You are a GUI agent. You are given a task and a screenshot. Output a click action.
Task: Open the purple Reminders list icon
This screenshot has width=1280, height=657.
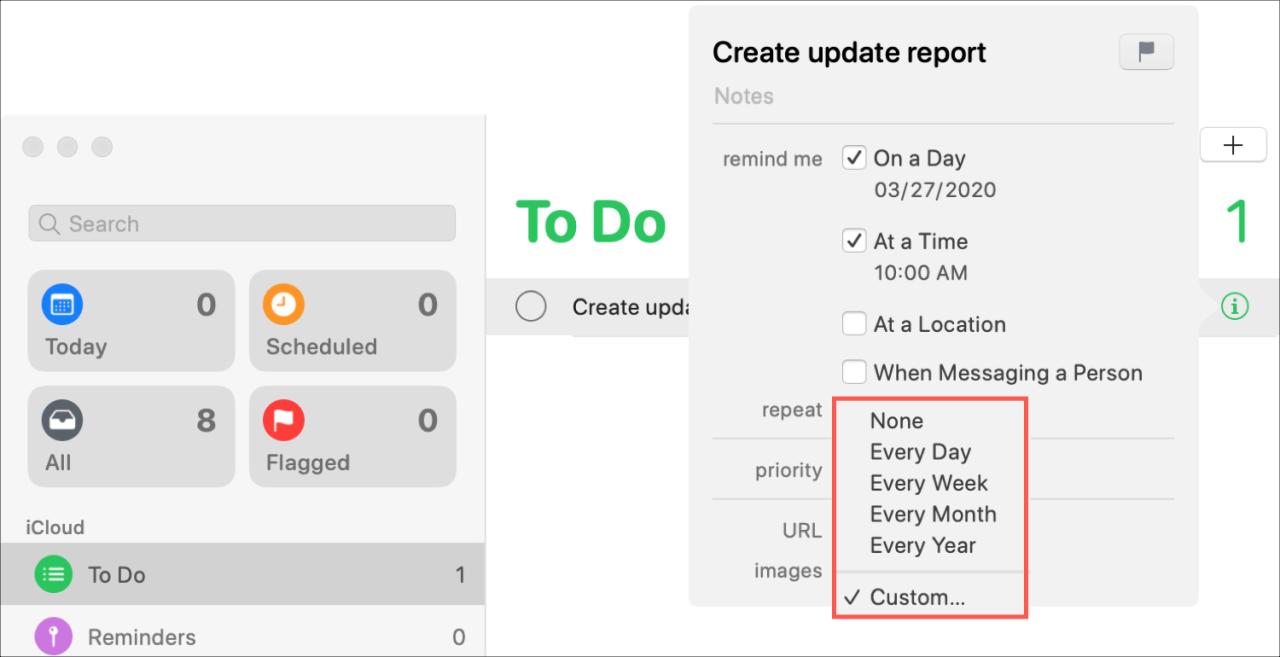click(53, 636)
